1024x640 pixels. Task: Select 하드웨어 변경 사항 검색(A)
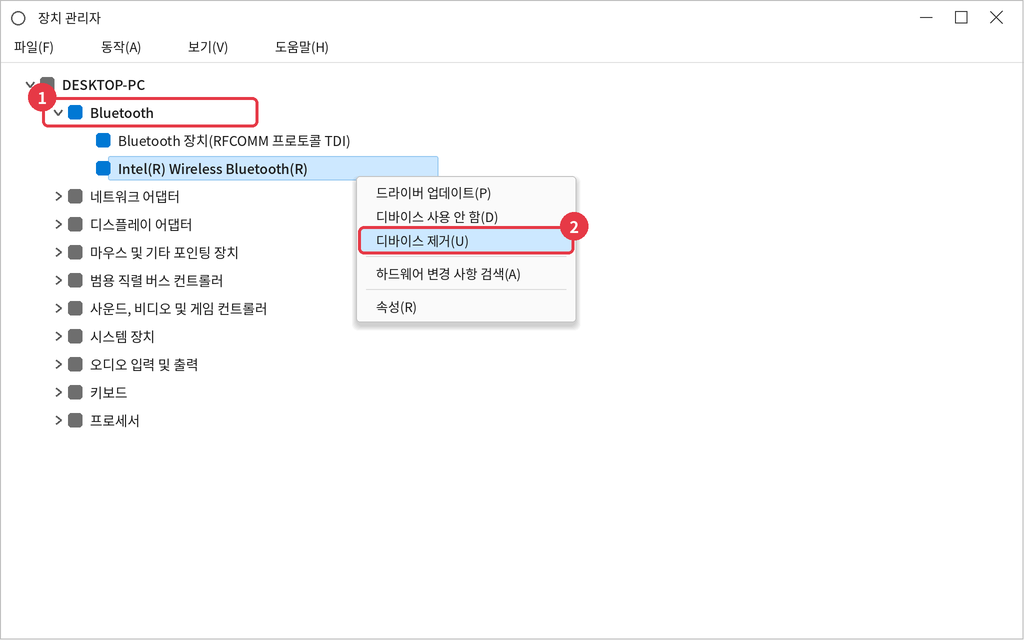(448, 274)
